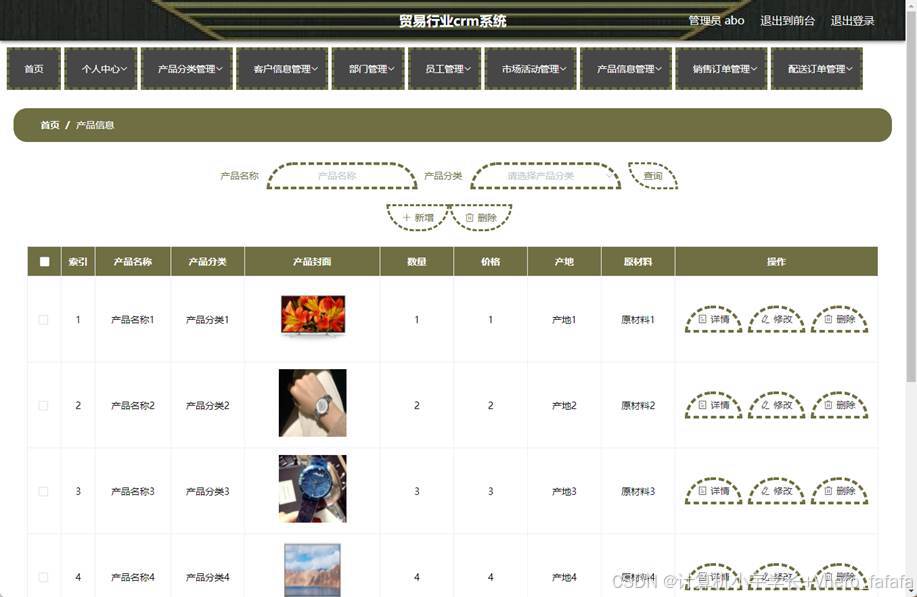Open the wristwatch cover image of 产品名称2

tap(312, 403)
